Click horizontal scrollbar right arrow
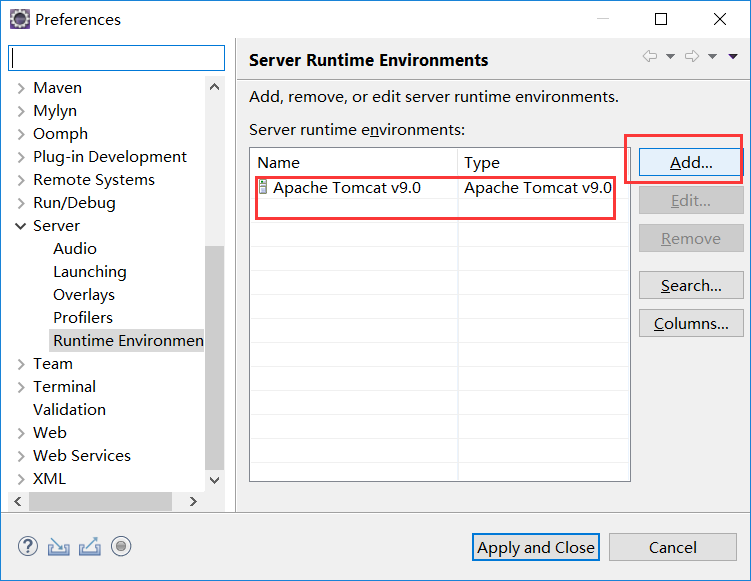Viewport: 751px width, 581px height. pos(193,501)
